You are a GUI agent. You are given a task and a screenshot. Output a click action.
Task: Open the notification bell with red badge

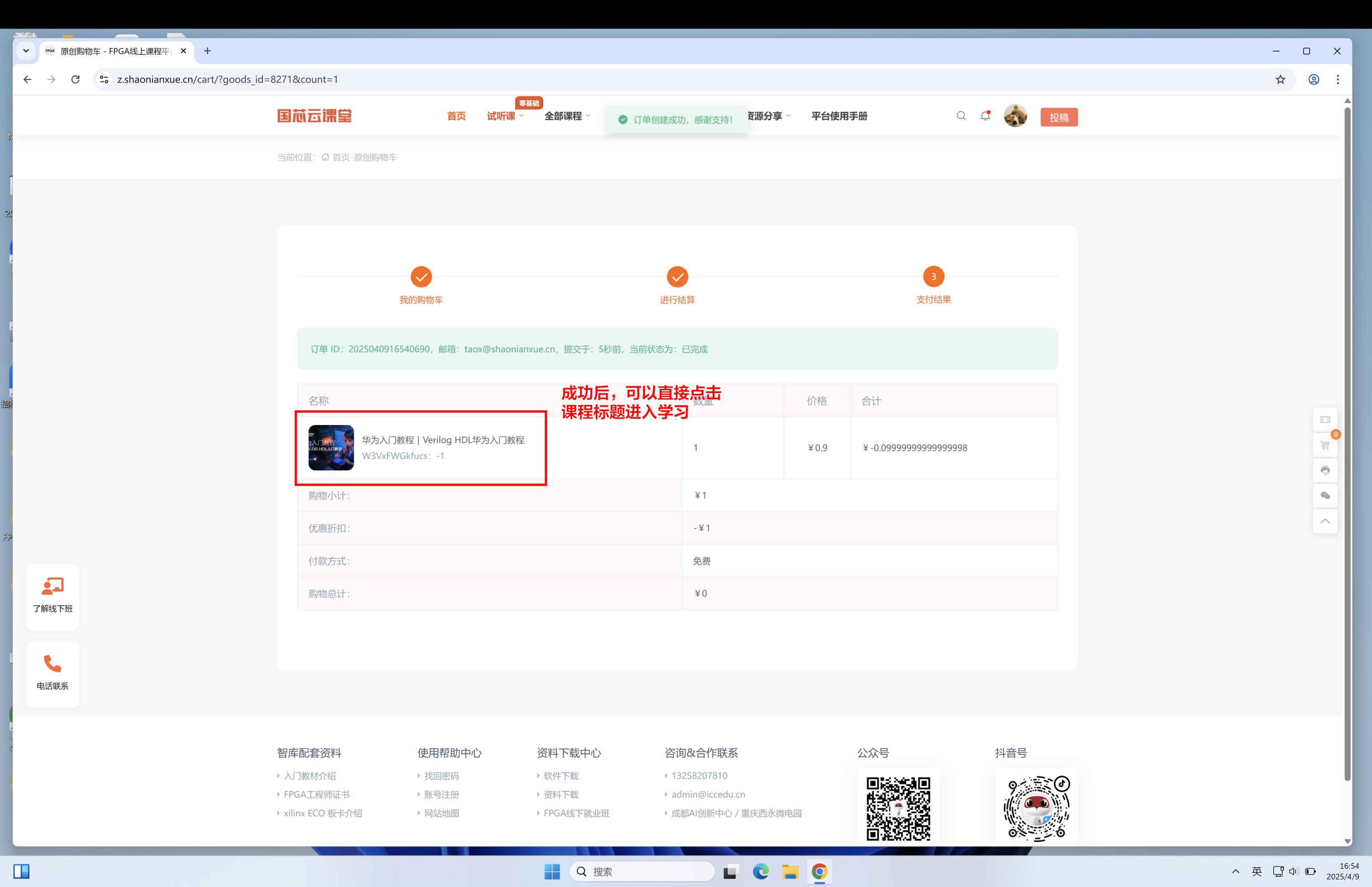coord(985,116)
